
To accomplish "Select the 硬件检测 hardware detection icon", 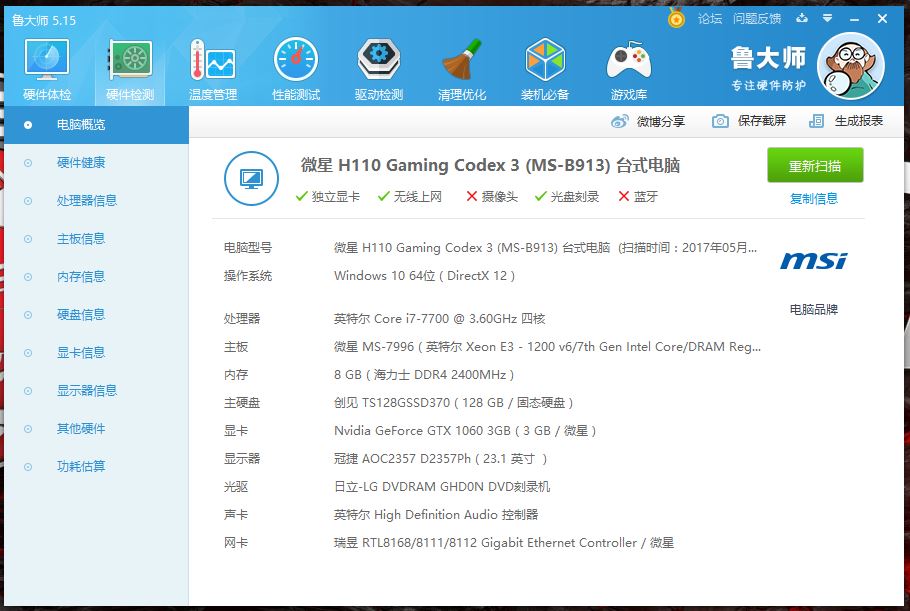I will [x=129, y=67].
